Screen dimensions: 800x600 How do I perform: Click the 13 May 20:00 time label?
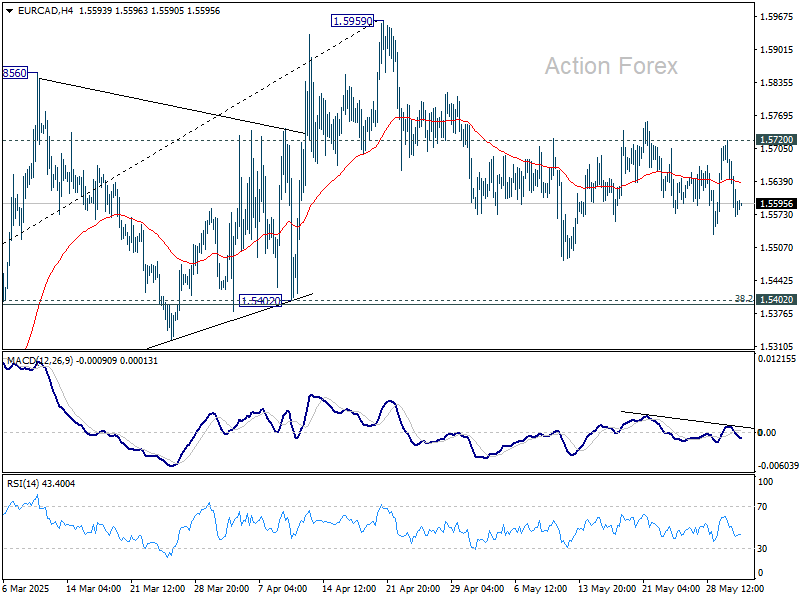click(x=607, y=589)
